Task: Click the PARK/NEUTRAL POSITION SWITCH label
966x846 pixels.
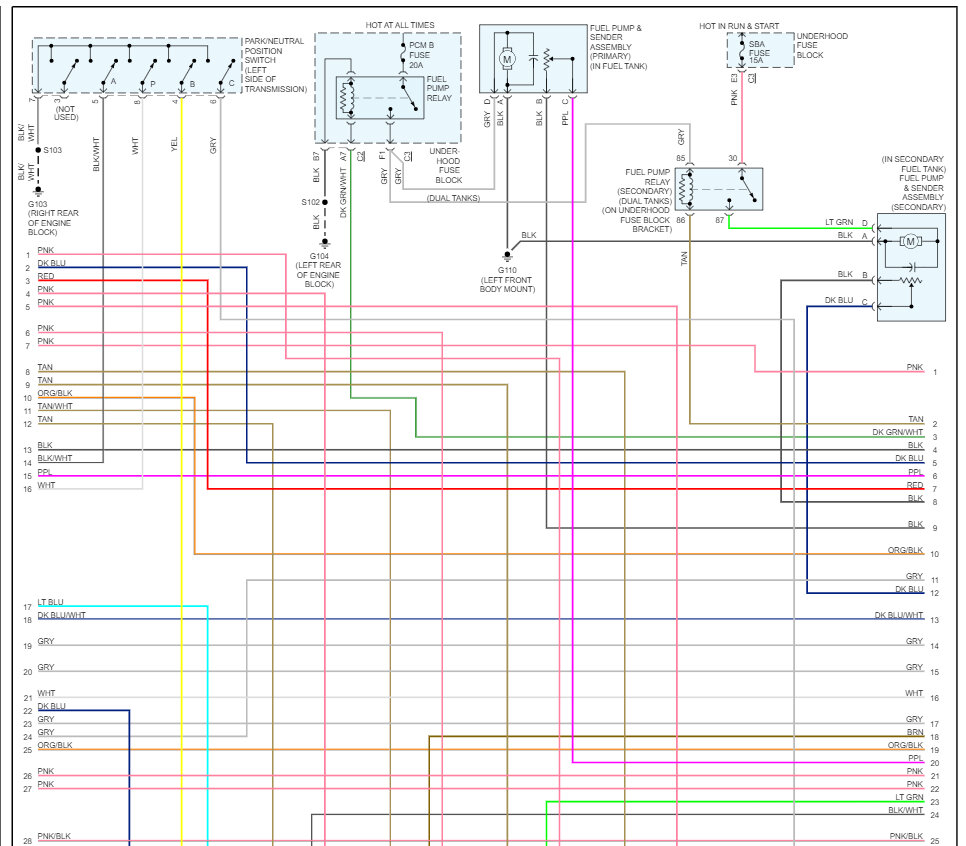Action: click(275, 65)
